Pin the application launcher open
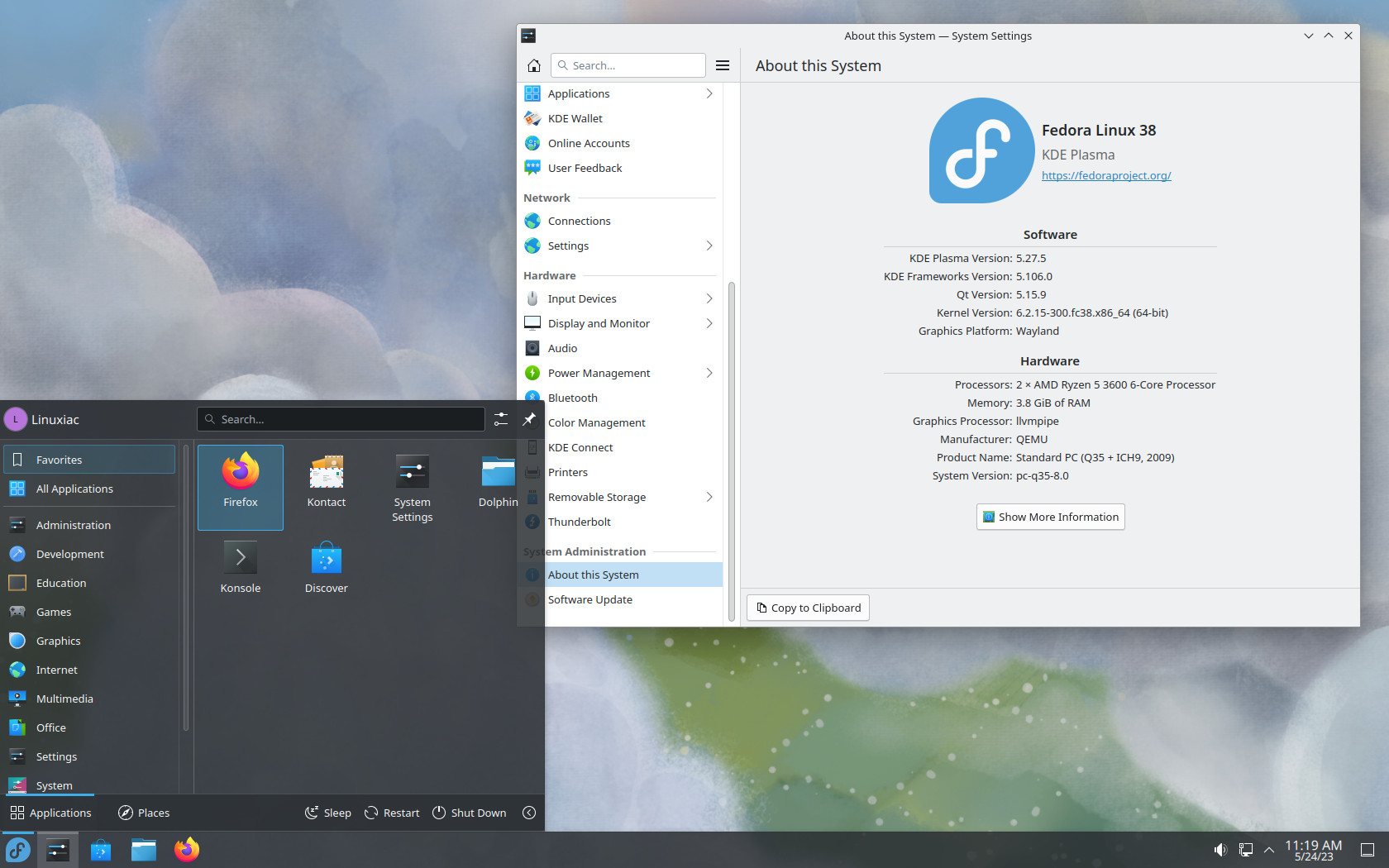Image resolution: width=1389 pixels, height=868 pixels. 529,419
